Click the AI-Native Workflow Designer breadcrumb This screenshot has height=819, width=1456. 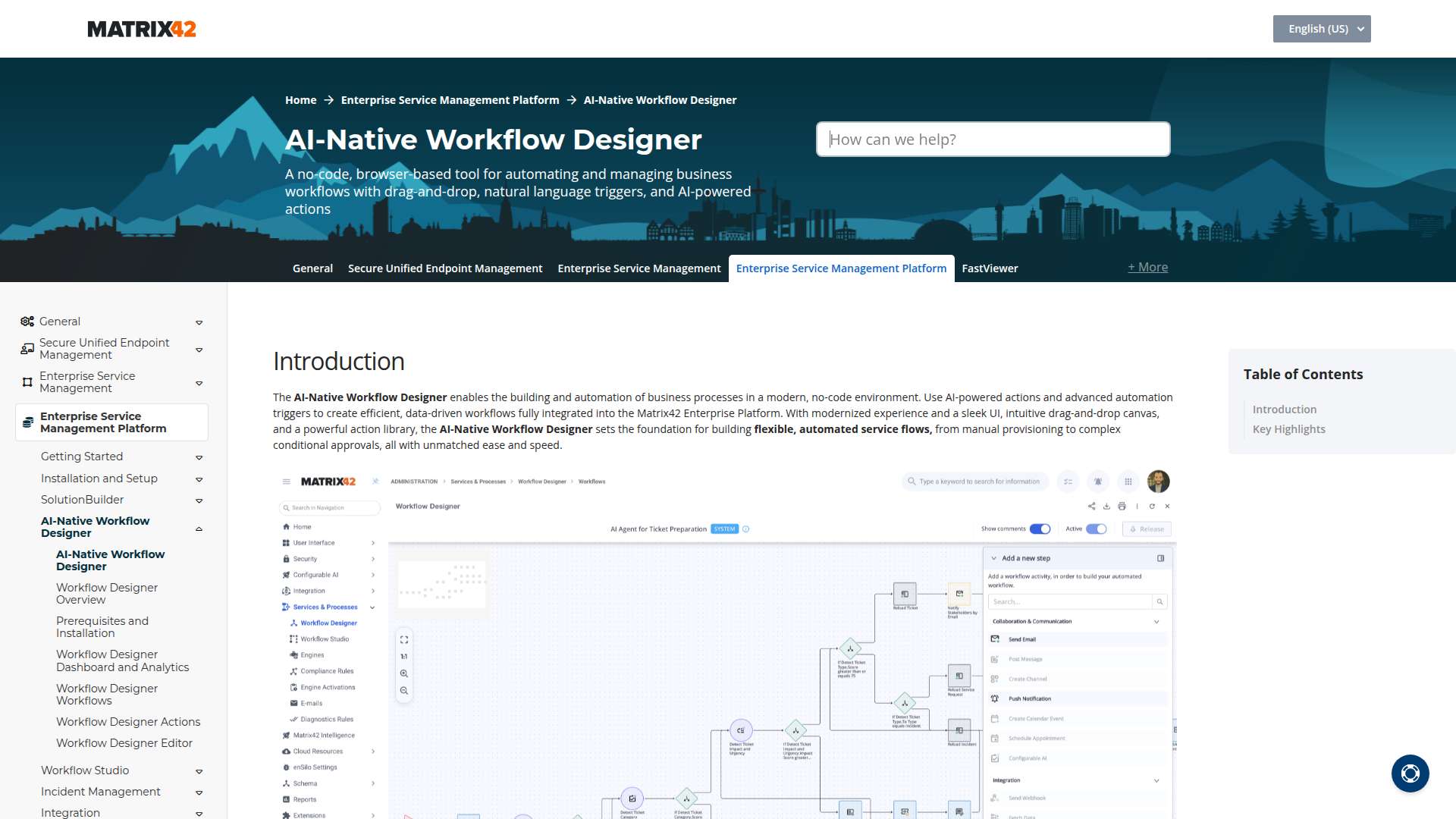click(x=660, y=100)
